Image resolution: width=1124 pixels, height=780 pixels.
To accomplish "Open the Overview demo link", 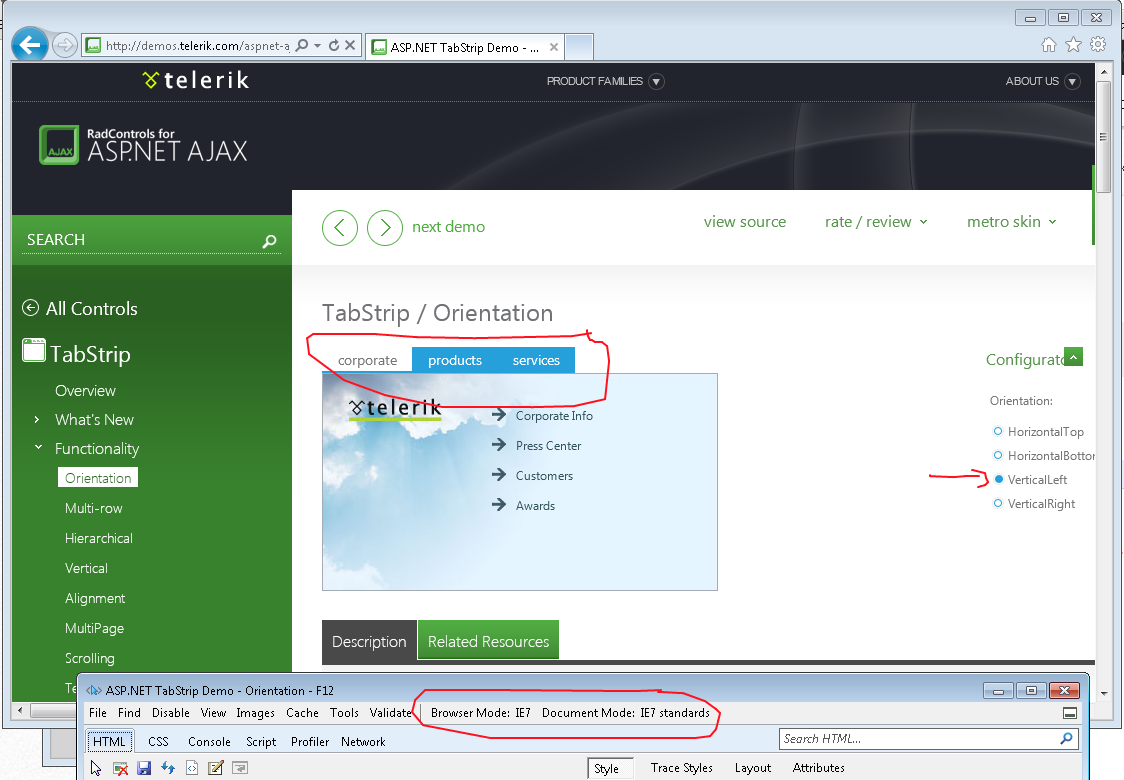I will (x=85, y=391).
